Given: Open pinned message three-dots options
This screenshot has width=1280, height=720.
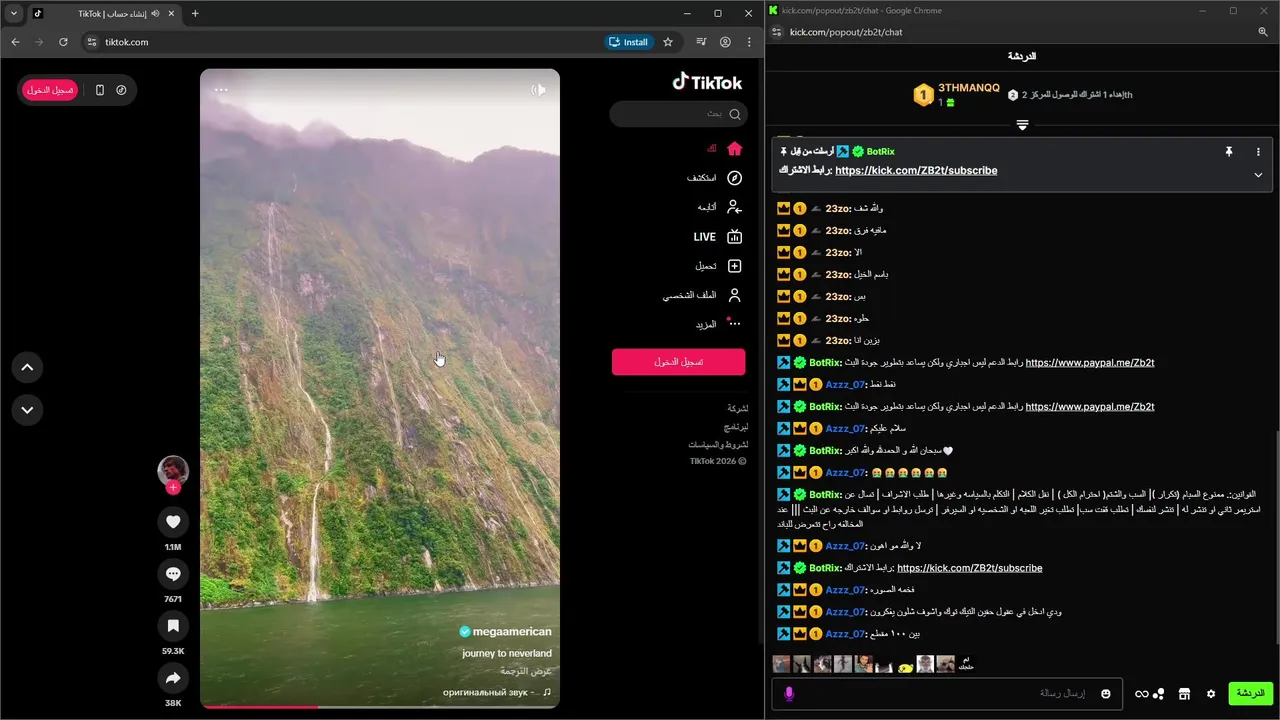Looking at the screenshot, I should point(1258,152).
